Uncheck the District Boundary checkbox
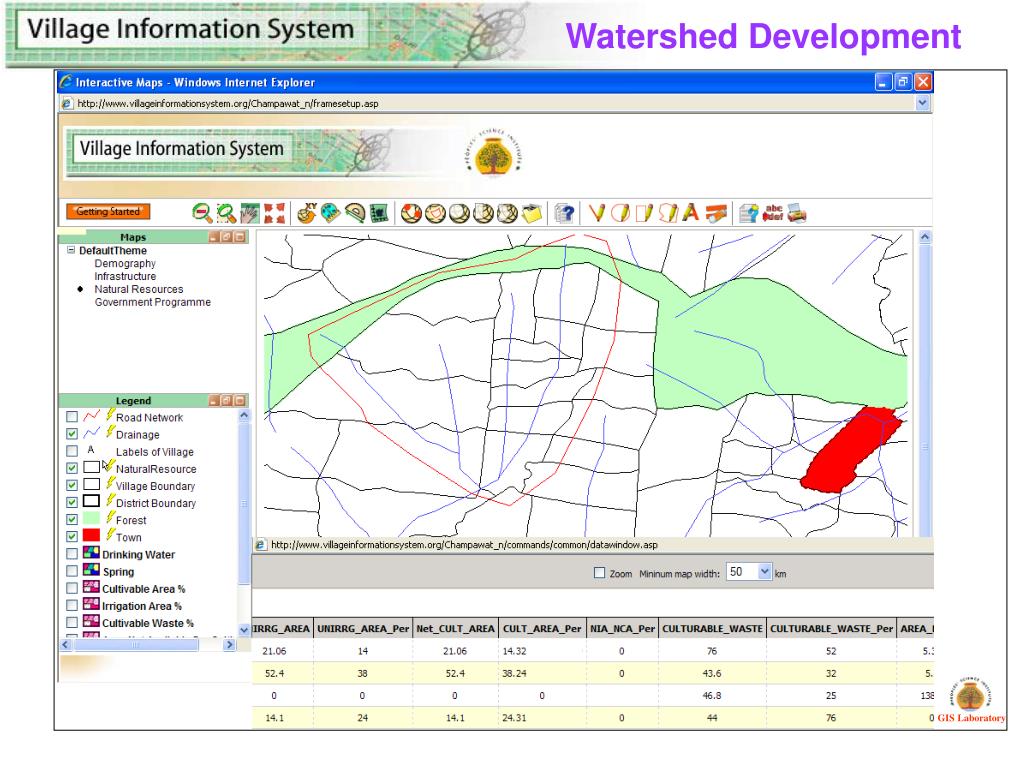Viewport: 1024px width, 768px height. (x=72, y=502)
